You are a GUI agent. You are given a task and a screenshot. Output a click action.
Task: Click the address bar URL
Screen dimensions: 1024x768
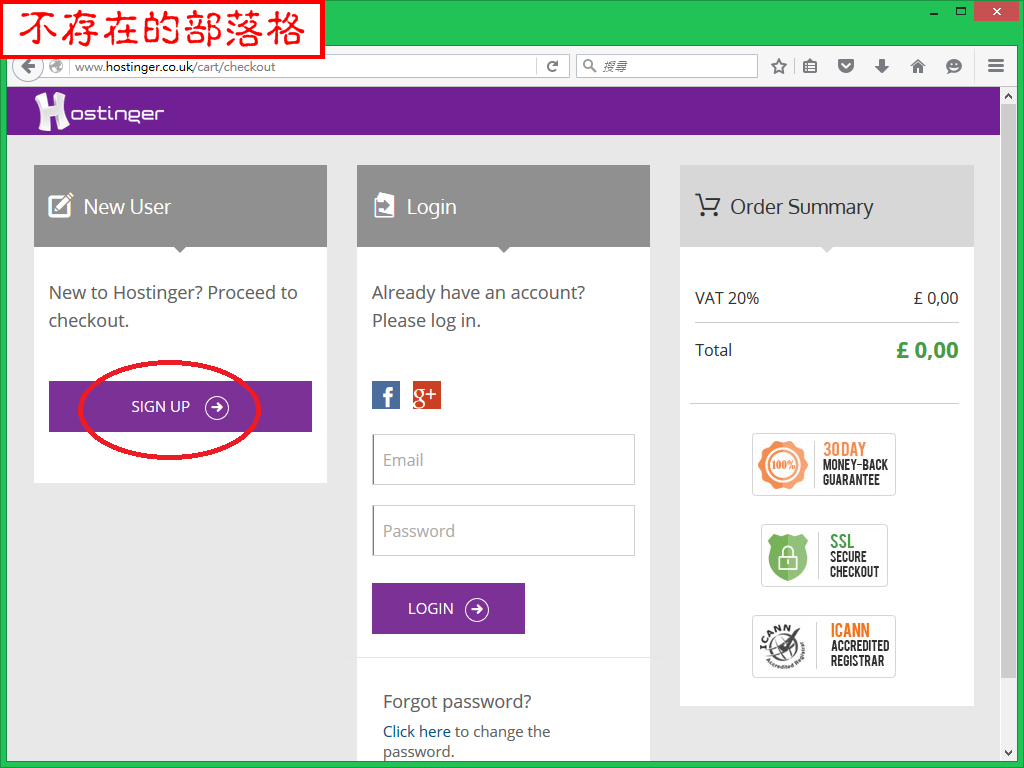[175, 67]
